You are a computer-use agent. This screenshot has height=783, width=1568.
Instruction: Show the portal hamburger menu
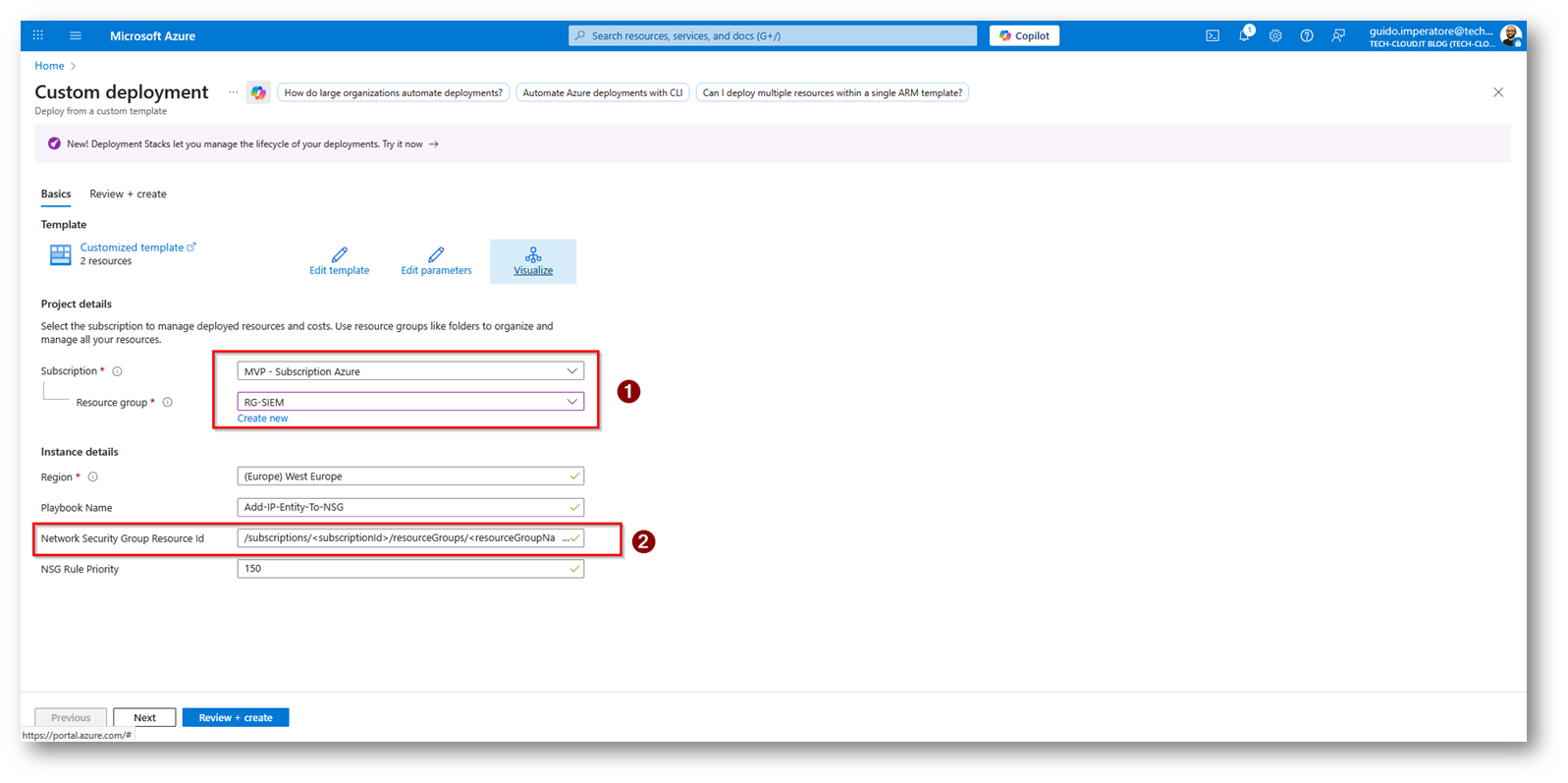pyautogui.click(x=76, y=35)
